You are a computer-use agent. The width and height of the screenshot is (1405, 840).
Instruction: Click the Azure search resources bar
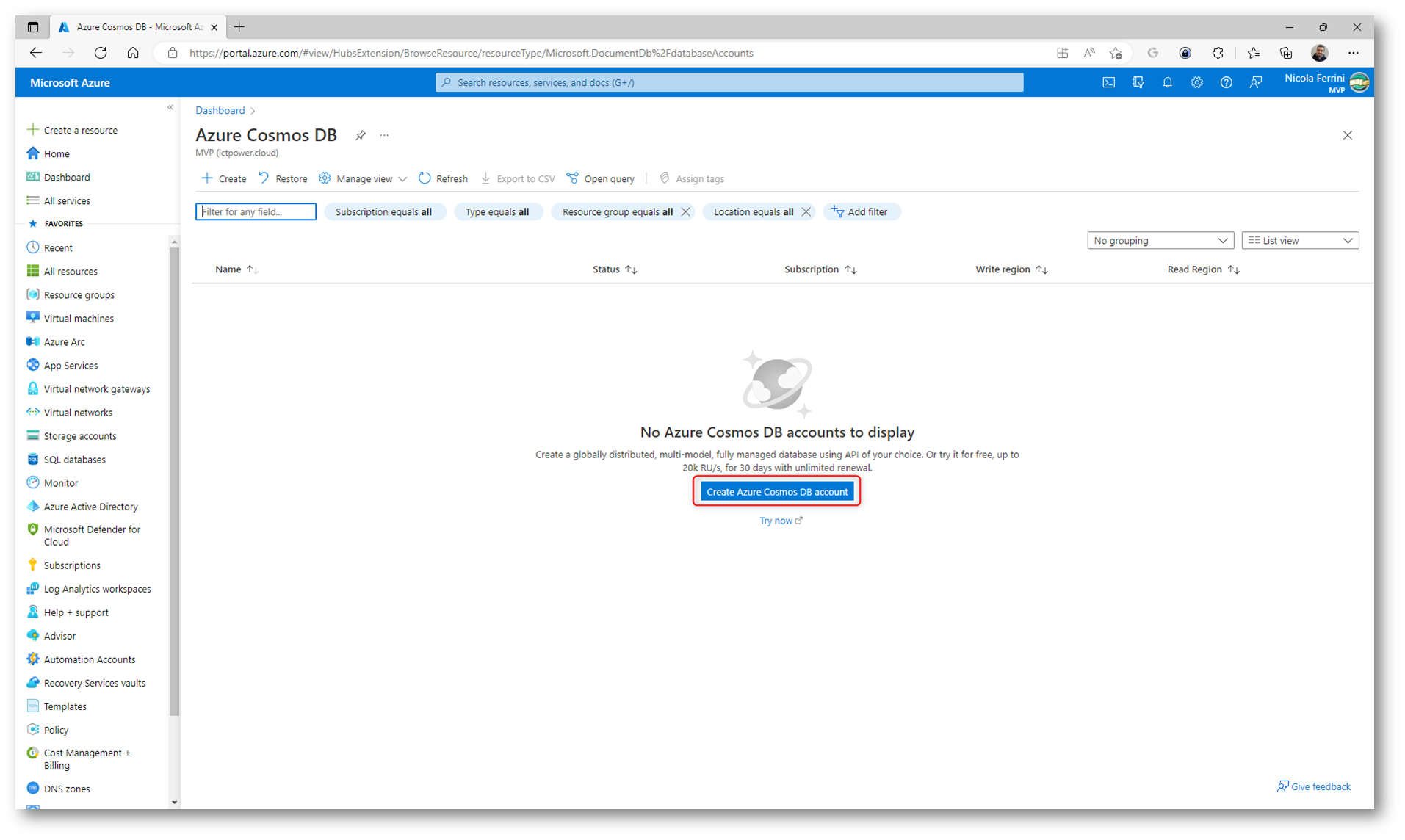[x=729, y=82]
